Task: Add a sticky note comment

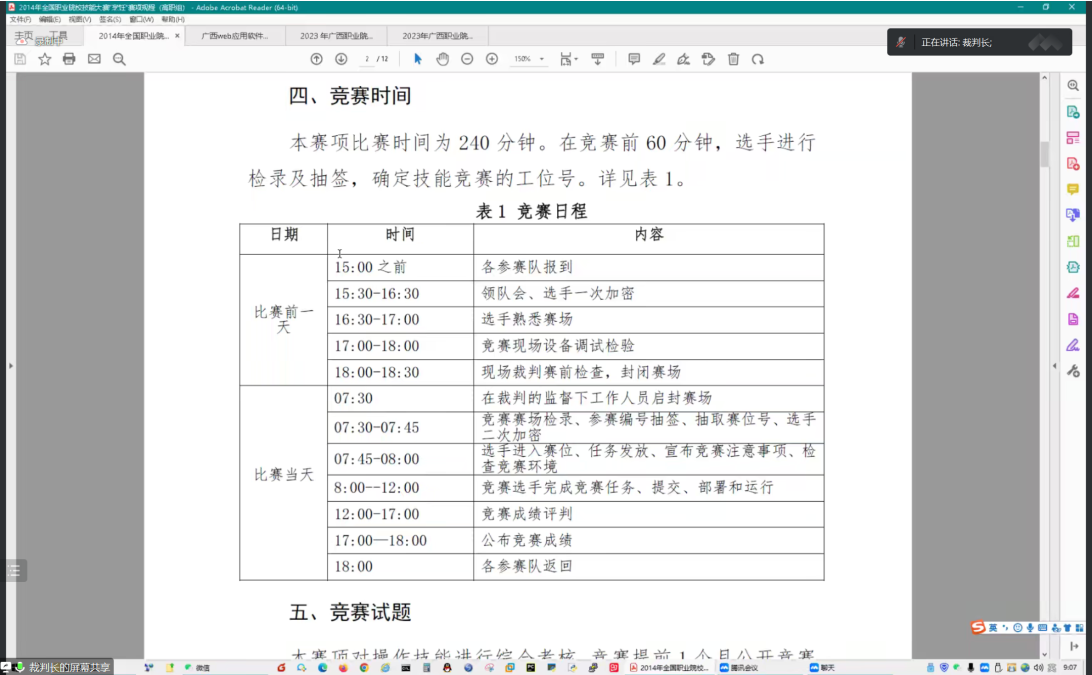Action: click(x=634, y=59)
